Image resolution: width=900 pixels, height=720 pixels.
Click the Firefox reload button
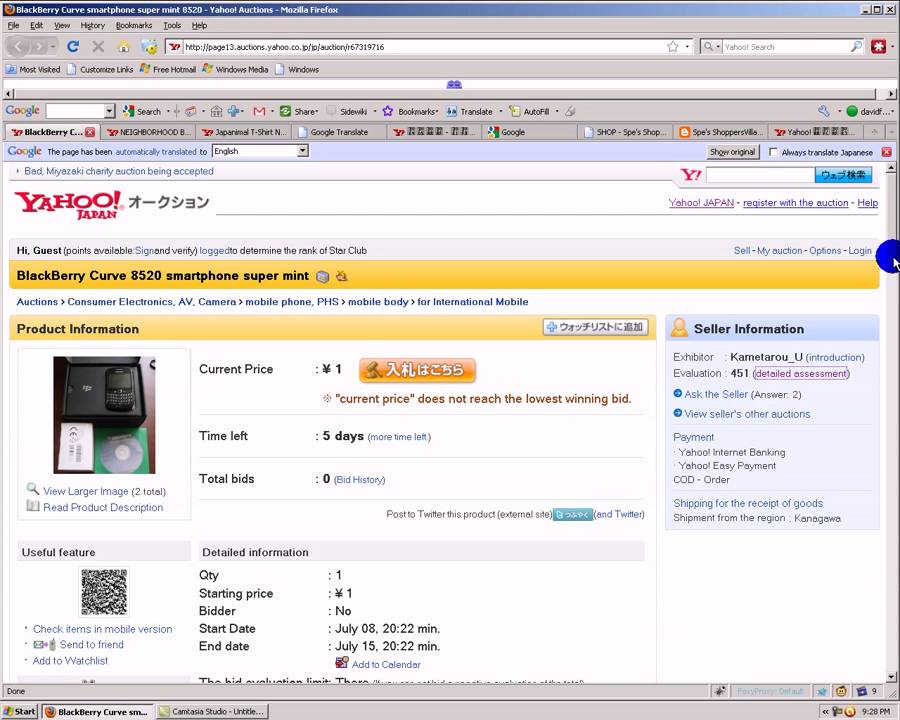click(x=73, y=47)
